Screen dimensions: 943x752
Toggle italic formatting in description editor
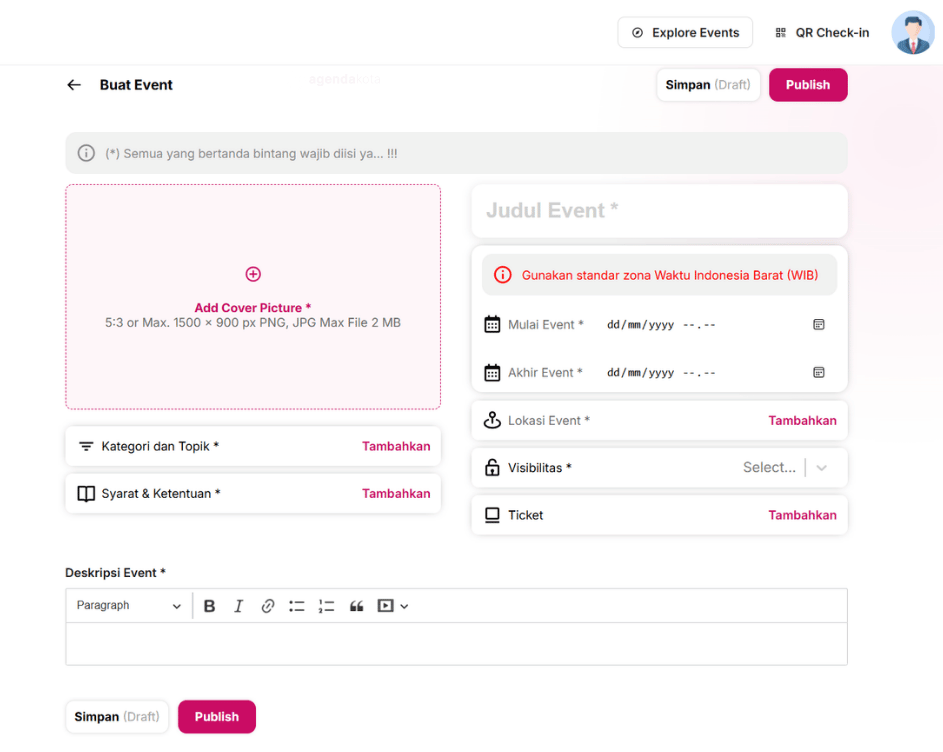(x=238, y=606)
